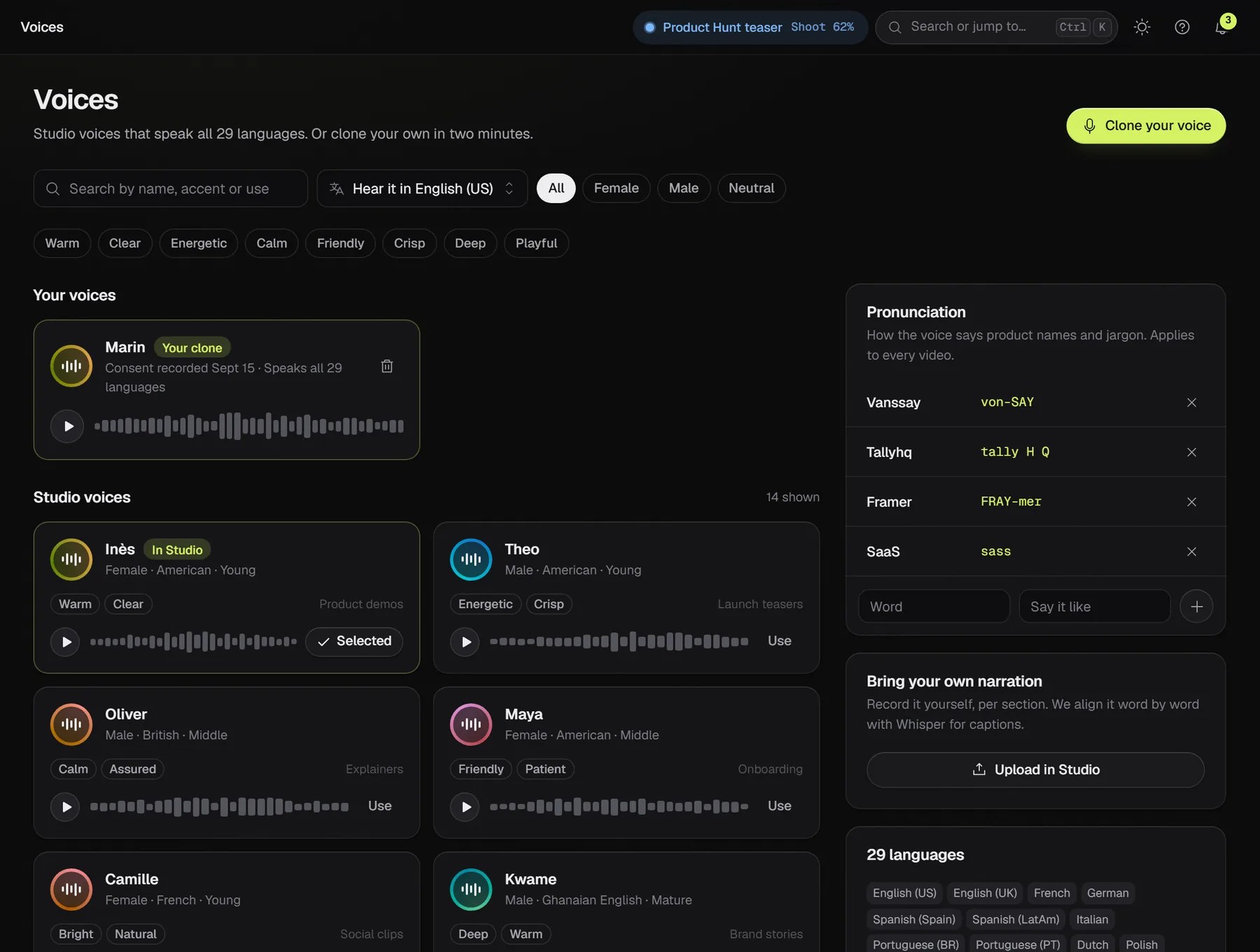The image size is (1260, 952).
Task: Open the Product Hunt teaser status pill
Action: [x=750, y=27]
